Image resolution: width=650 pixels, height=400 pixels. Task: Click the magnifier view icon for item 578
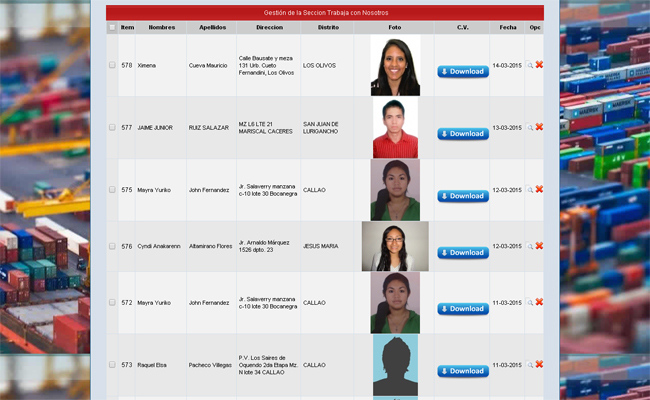531,65
